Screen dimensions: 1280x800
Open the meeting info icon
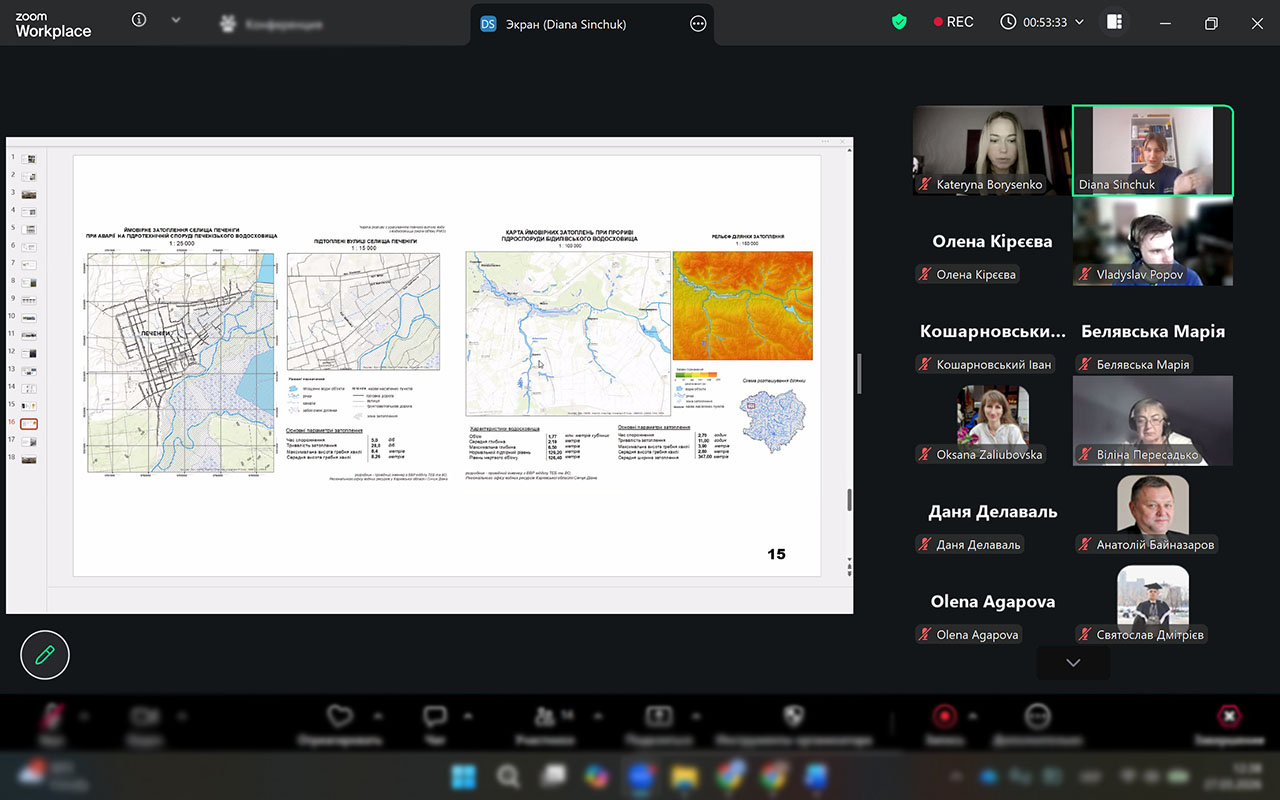[x=139, y=20]
